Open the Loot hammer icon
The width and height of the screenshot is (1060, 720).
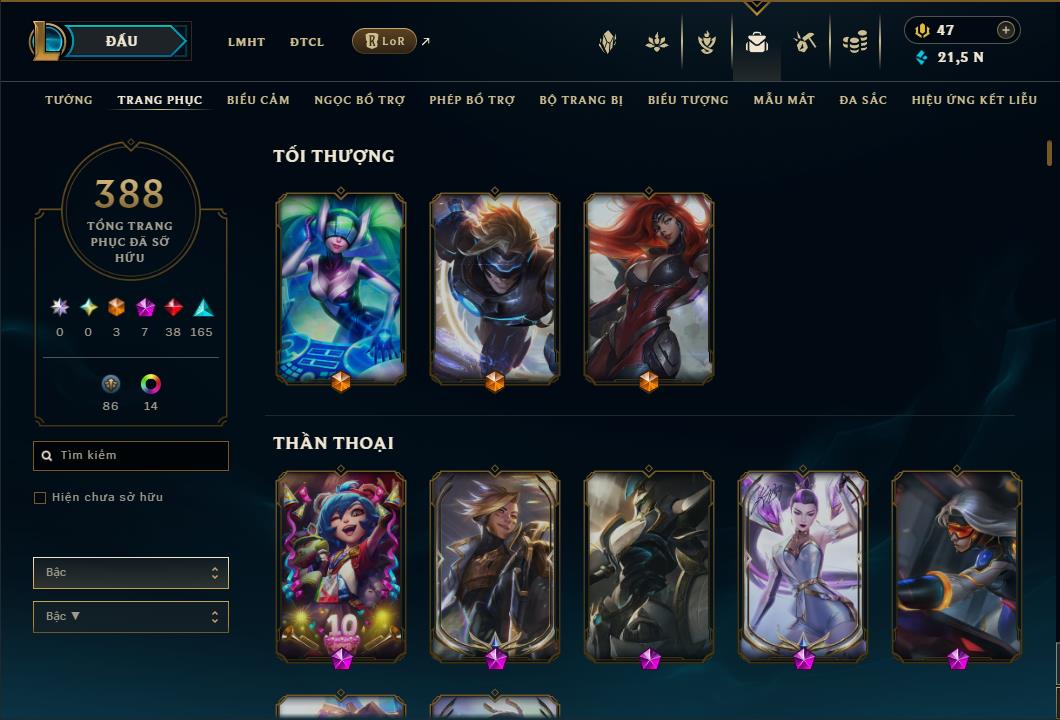tap(805, 43)
